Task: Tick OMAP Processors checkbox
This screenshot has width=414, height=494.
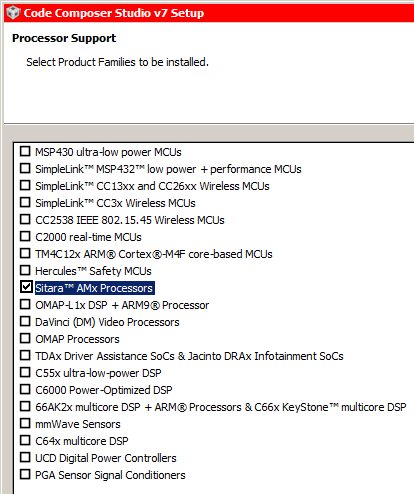Action: [25, 338]
